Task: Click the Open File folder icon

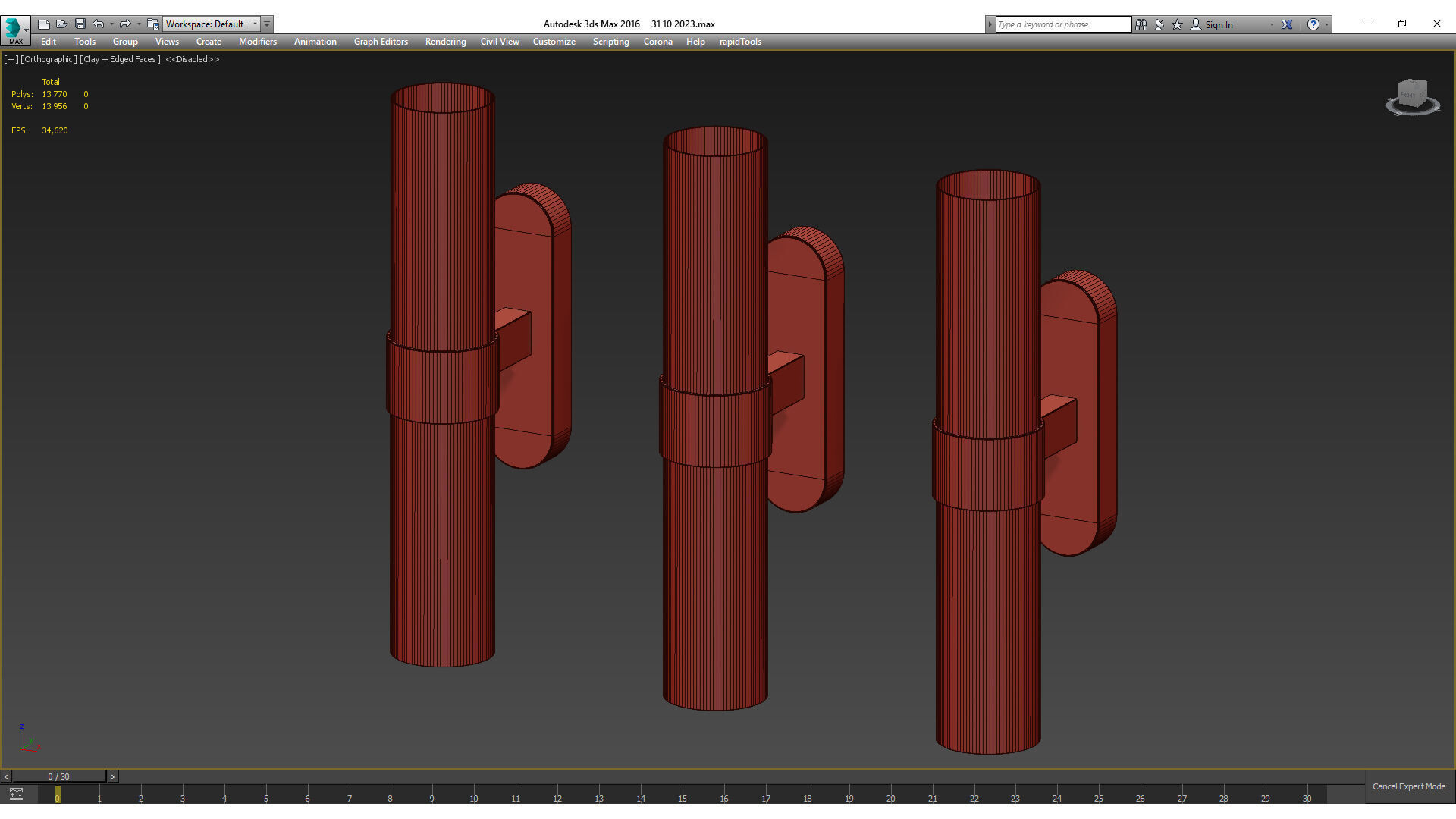Action: click(x=62, y=24)
